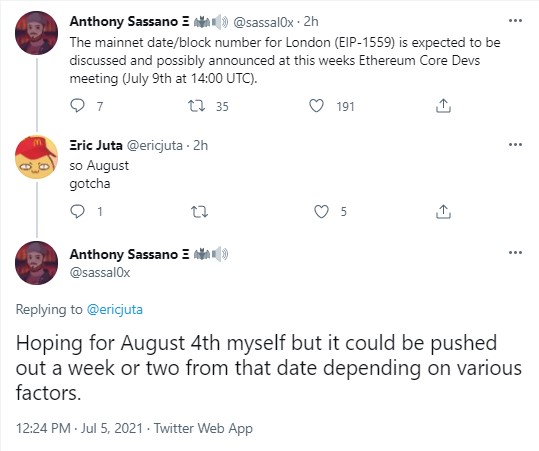This screenshot has height=451, width=539.
Task: Open the 12:24 PM Jul 5, 2021 timestamp
Action: click(x=79, y=428)
